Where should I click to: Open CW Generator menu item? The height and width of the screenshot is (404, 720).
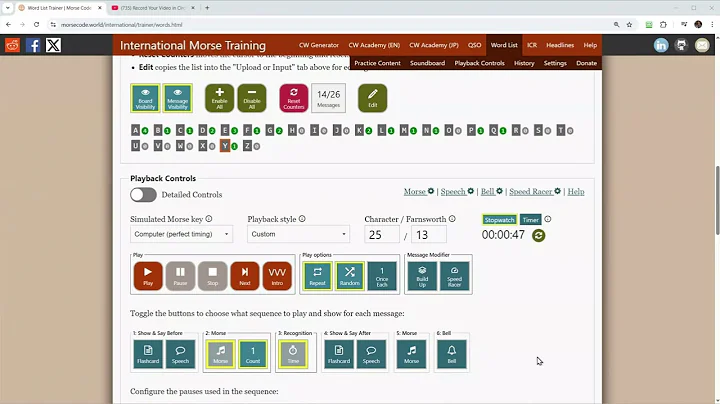tap(319, 45)
